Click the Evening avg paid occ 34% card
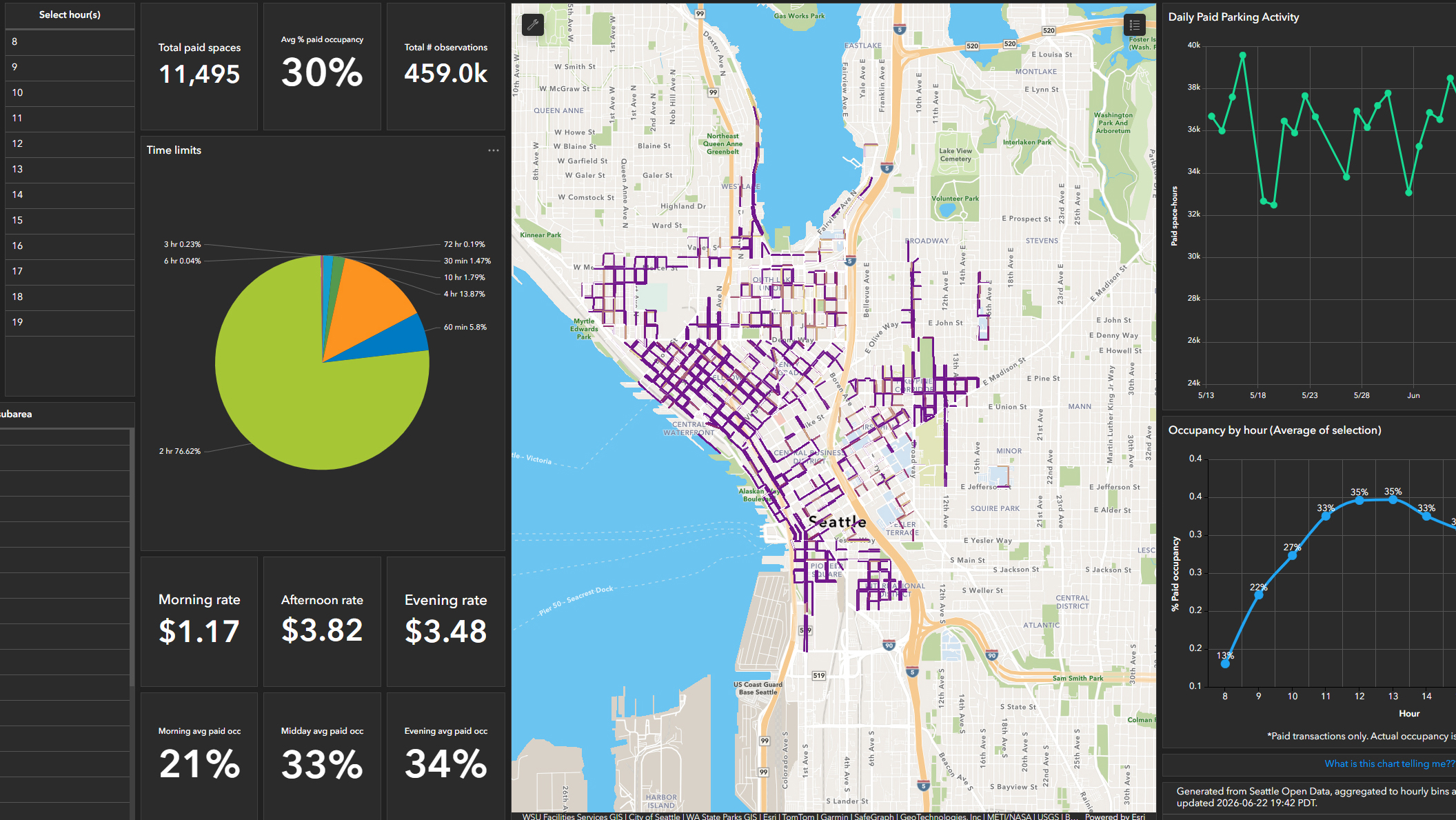This screenshot has height=820, width=1456. [446, 756]
